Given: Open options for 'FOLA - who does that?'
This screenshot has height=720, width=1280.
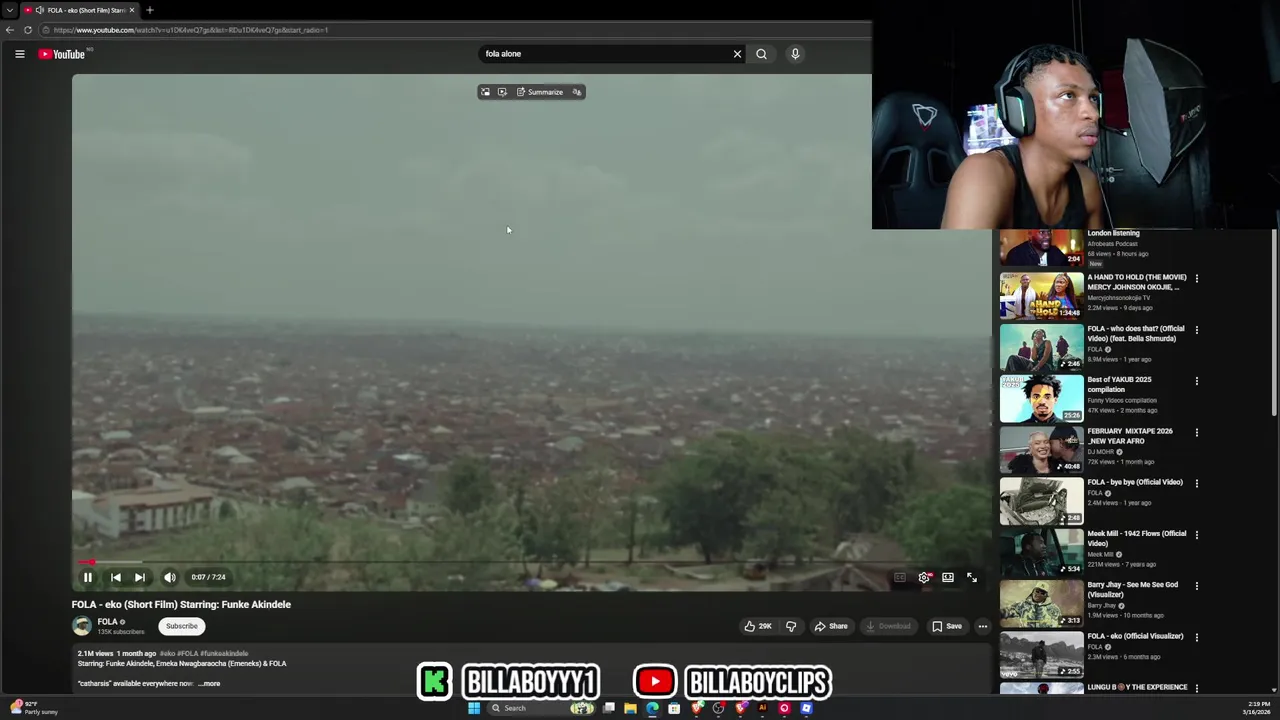Looking at the screenshot, I should coord(1196,329).
